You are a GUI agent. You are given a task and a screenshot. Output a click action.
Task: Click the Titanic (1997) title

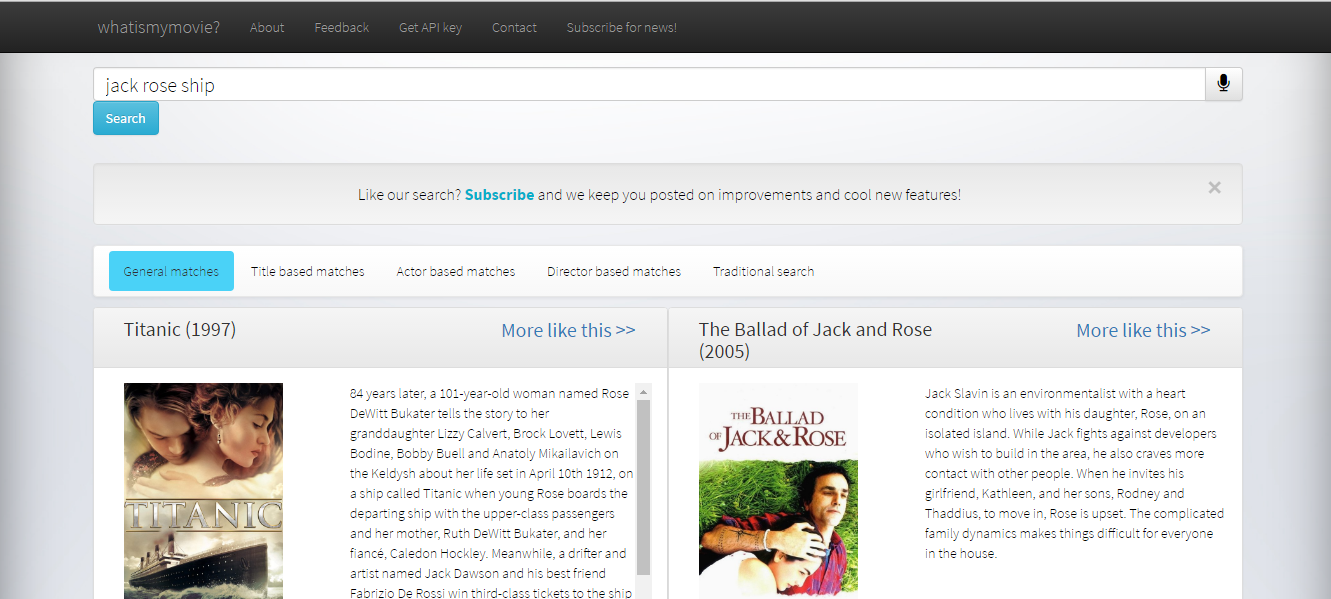coord(180,329)
